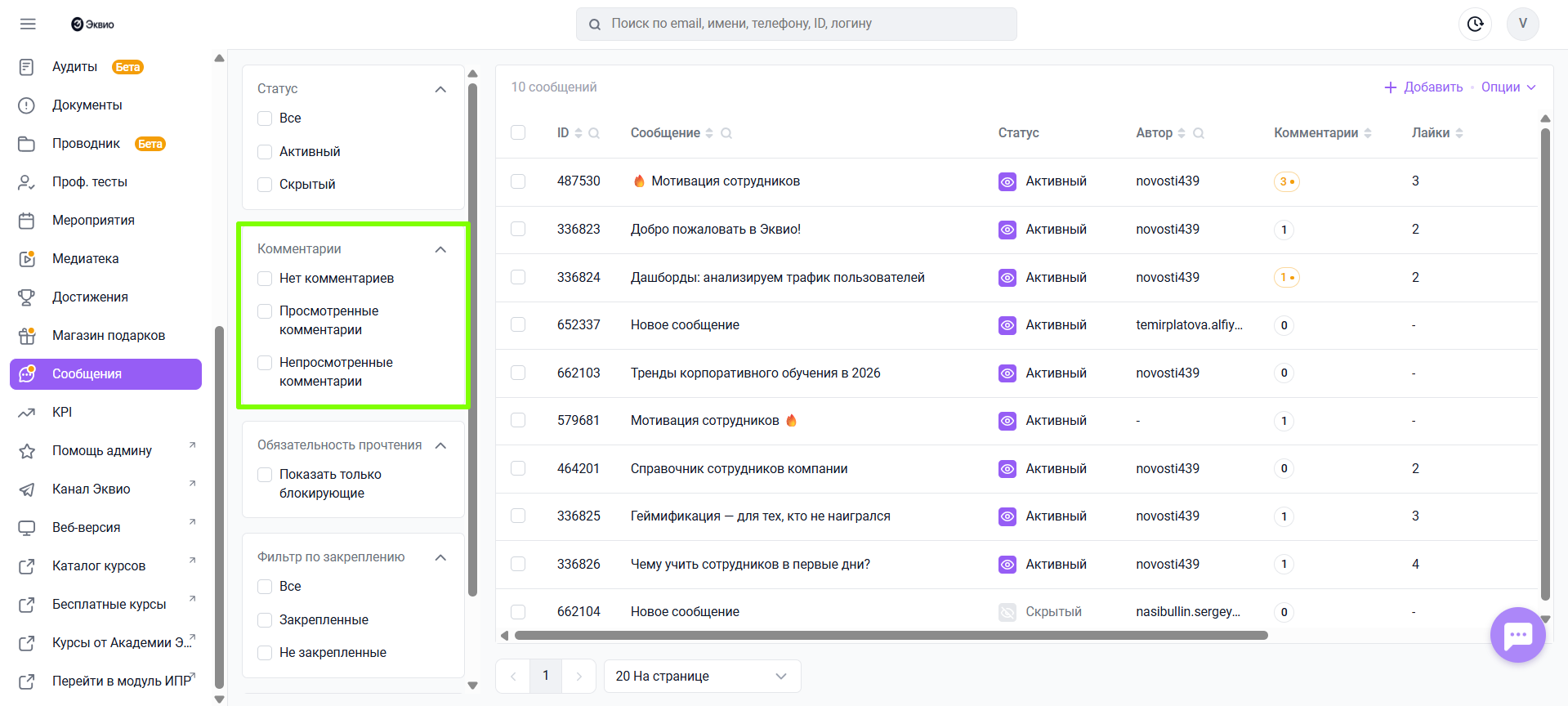The width and height of the screenshot is (1568, 706).
Task: Click the filter panel vertical scrollbar
Action: click(x=472, y=339)
